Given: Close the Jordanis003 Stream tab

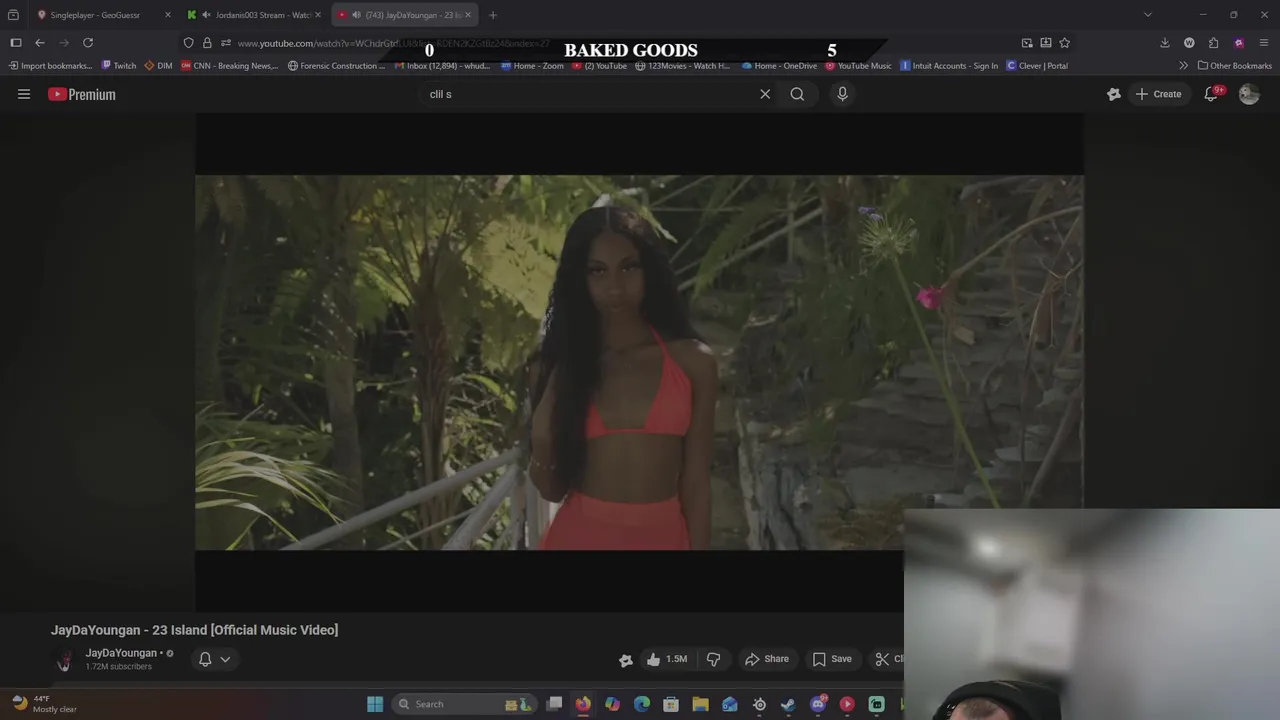Looking at the screenshot, I should (318, 15).
